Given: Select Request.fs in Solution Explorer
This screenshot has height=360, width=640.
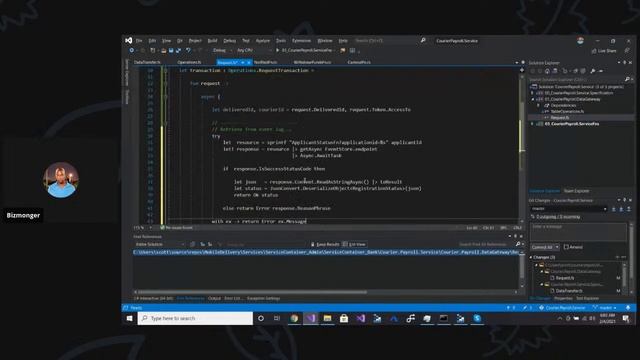Looking at the screenshot, I should [x=559, y=118].
